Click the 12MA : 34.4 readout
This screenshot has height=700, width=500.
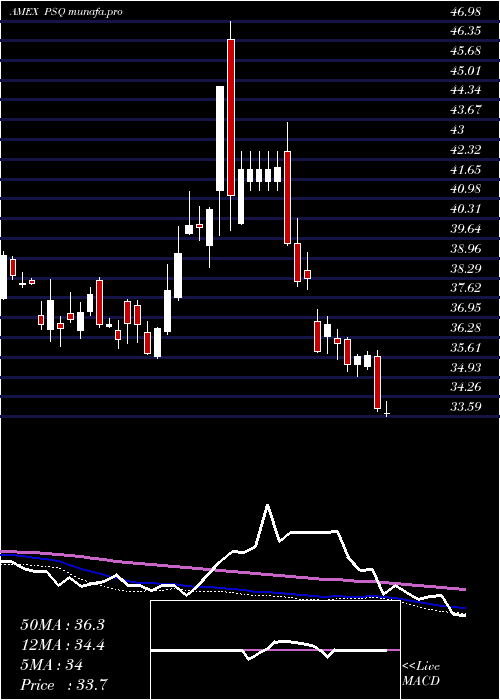[62, 645]
